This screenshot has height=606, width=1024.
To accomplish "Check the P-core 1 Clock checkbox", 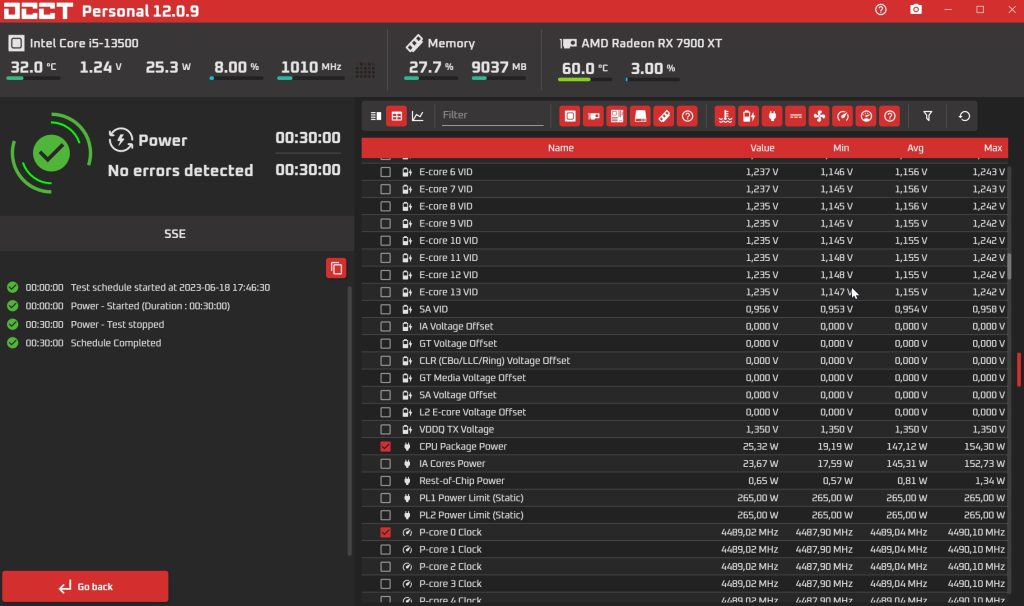I will click(x=385, y=549).
